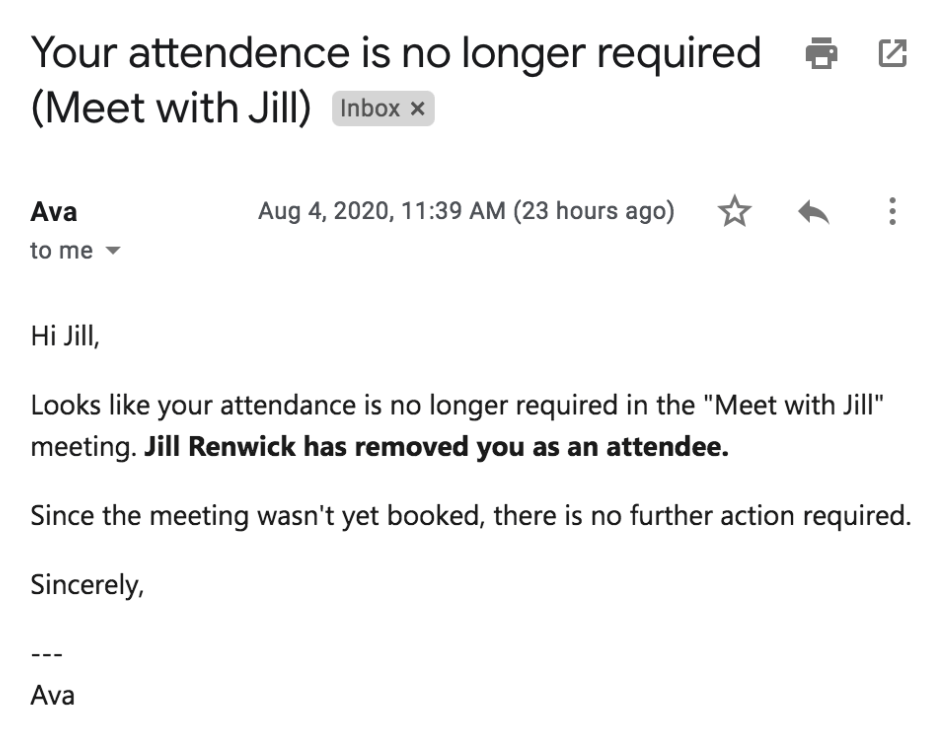
Task: Click sender name Ava in the header
Action: coord(53,212)
